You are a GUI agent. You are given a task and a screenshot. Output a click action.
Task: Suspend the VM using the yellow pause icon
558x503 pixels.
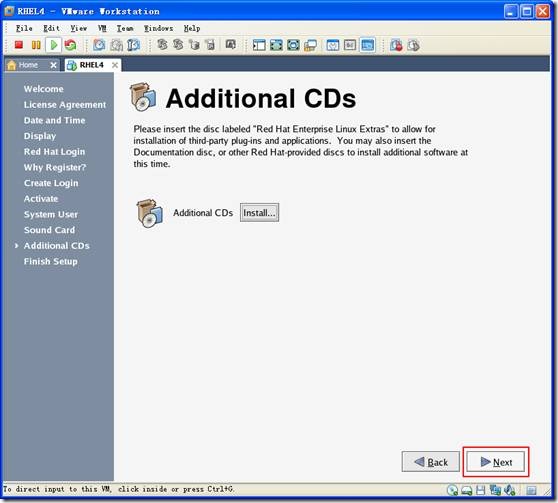coord(36,45)
